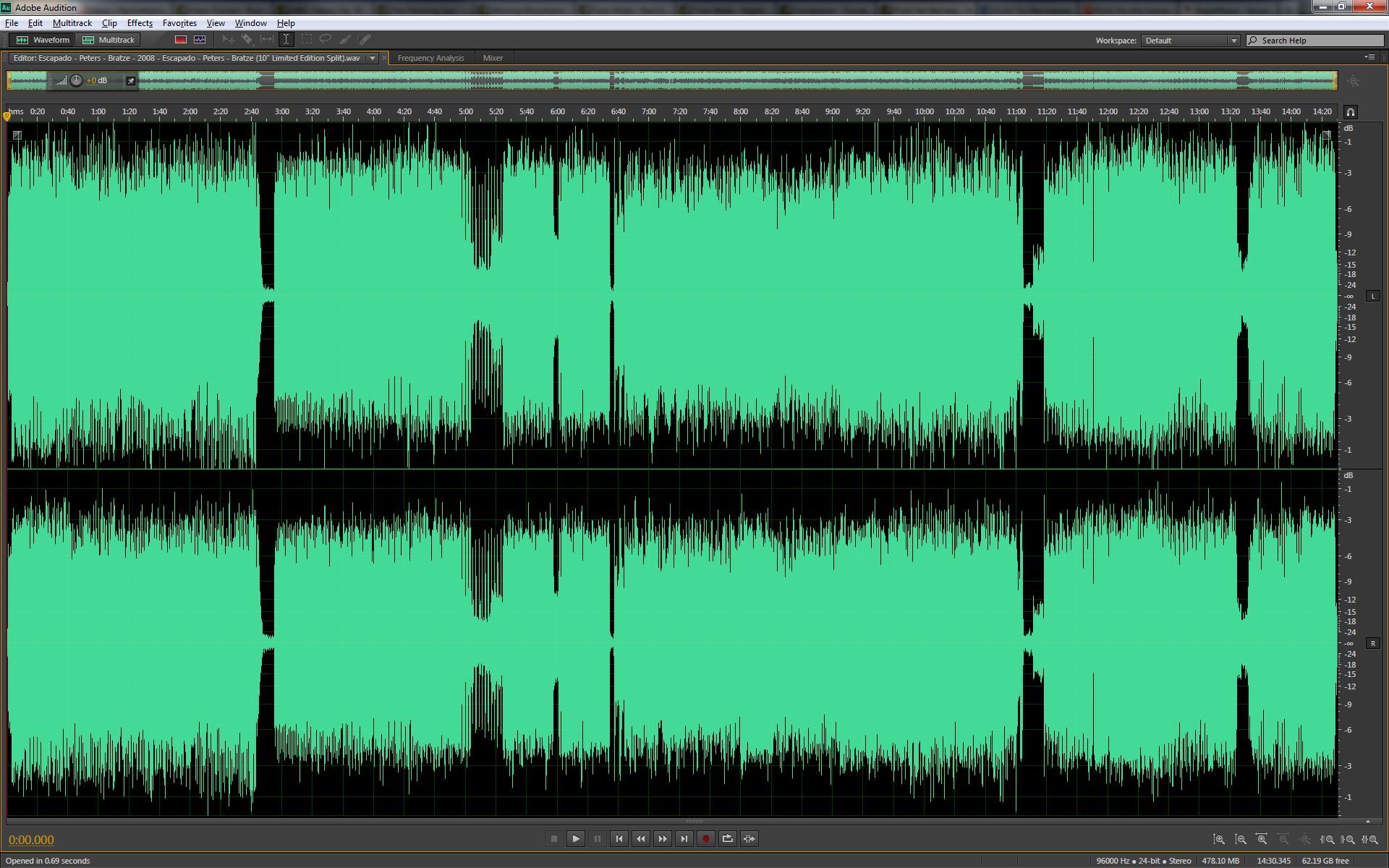Expand the editor file list dropdown
Screen dimensions: 1389x868
tap(373, 58)
